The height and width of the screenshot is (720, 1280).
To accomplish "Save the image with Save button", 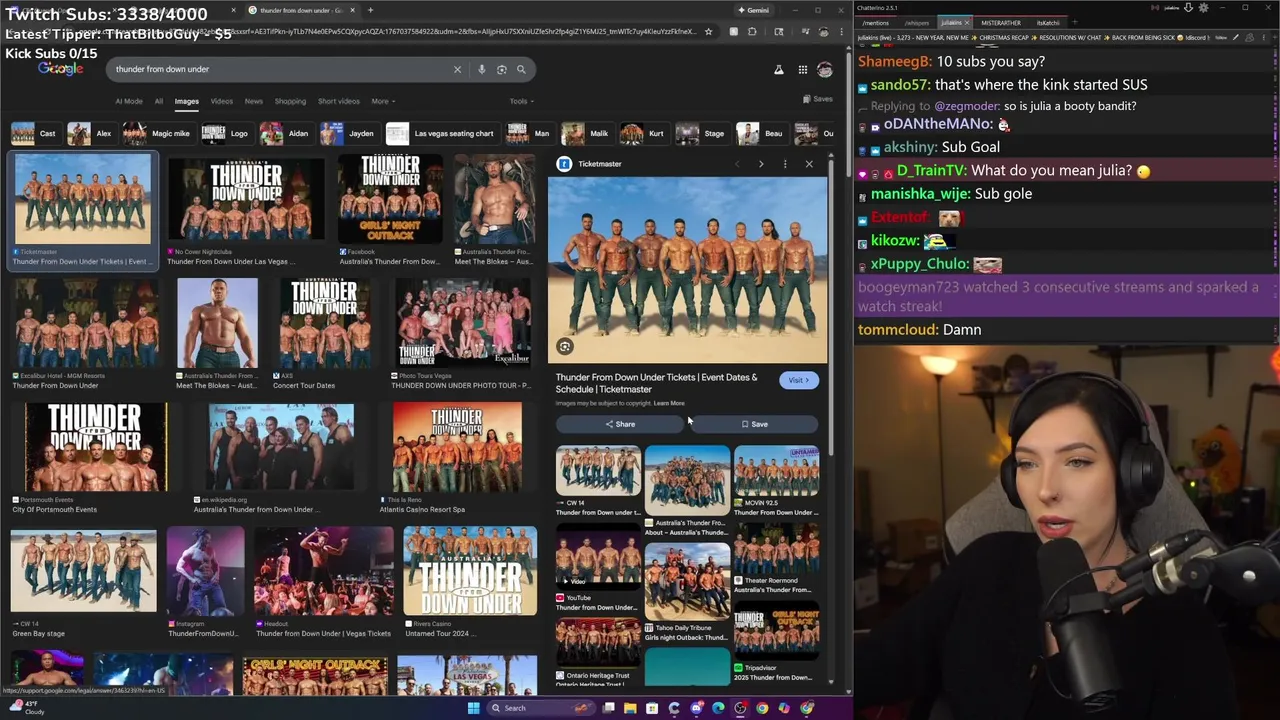I will 754,424.
